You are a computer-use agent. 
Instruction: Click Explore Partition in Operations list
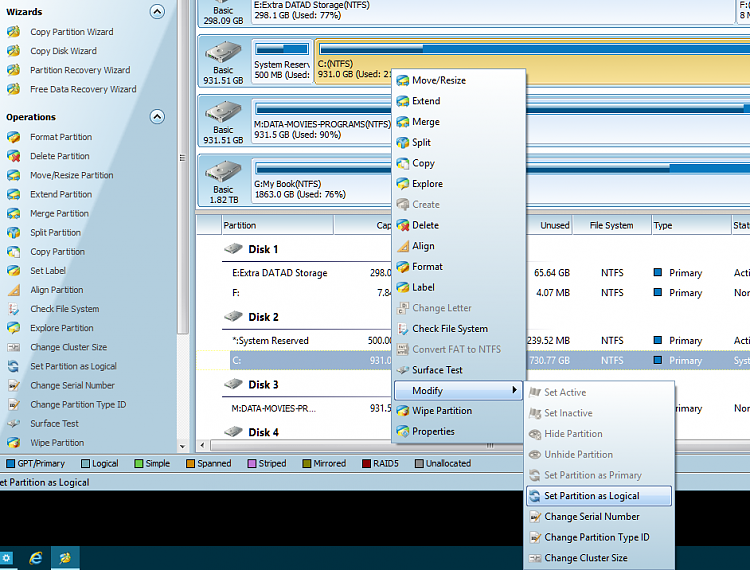pos(62,328)
